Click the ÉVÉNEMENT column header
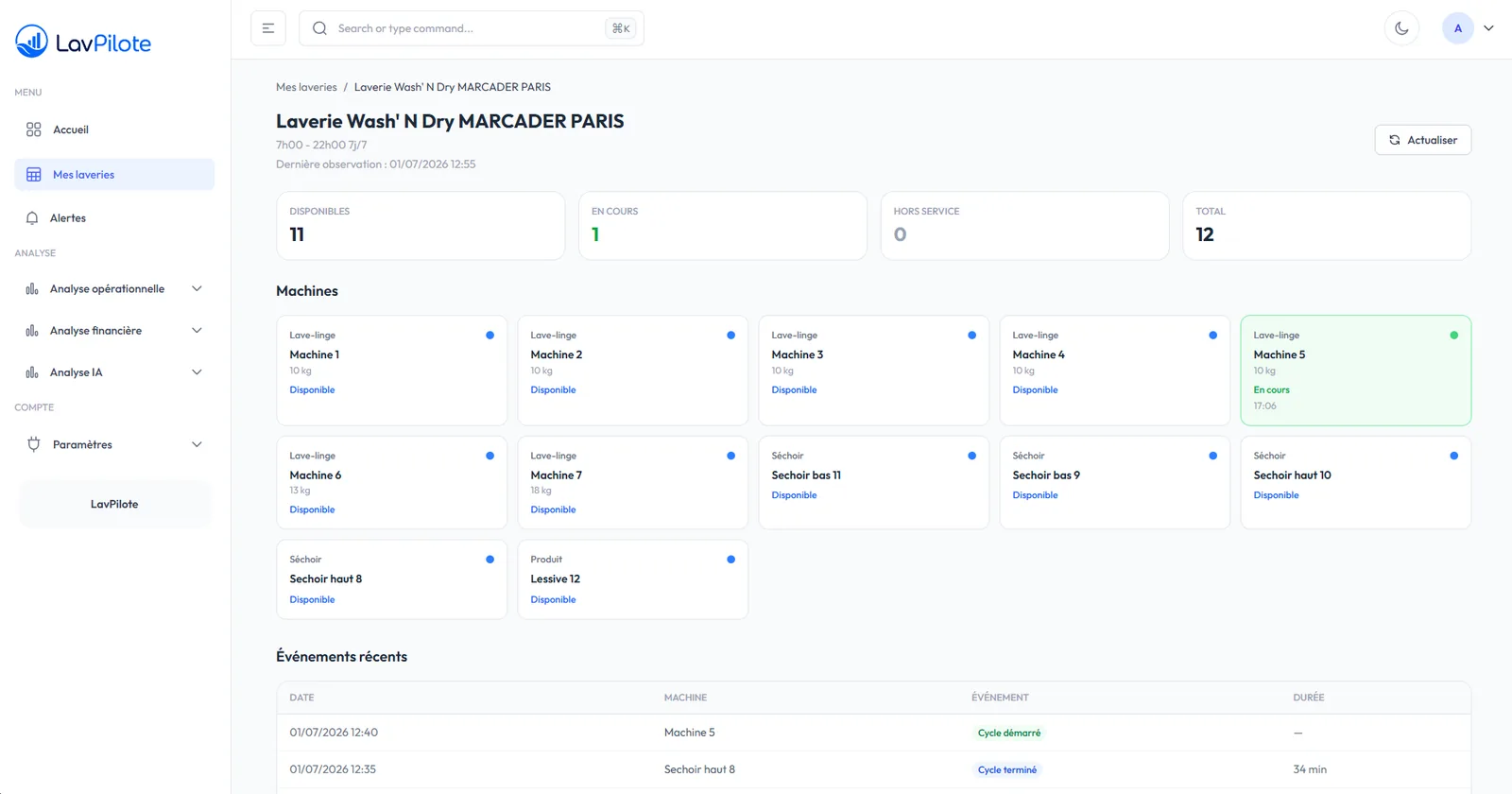Image resolution: width=1512 pixels, height=794 pixels. 1000,698
